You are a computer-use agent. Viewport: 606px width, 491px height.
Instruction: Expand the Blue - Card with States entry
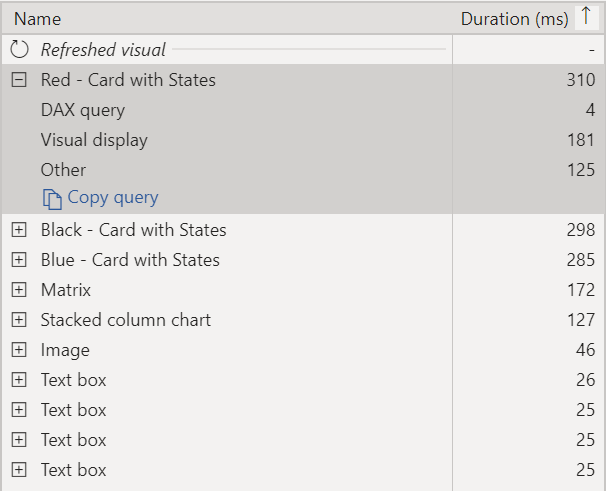pyautogui.click(x=19, y=260)
